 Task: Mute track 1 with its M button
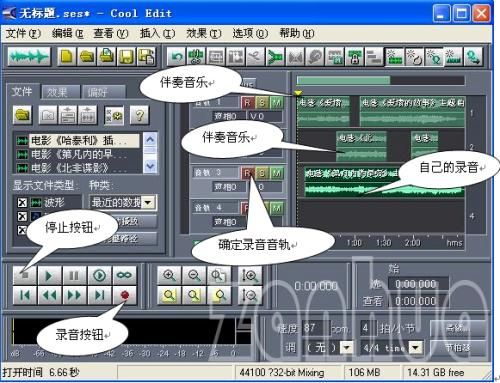click(x=276, y=103)
